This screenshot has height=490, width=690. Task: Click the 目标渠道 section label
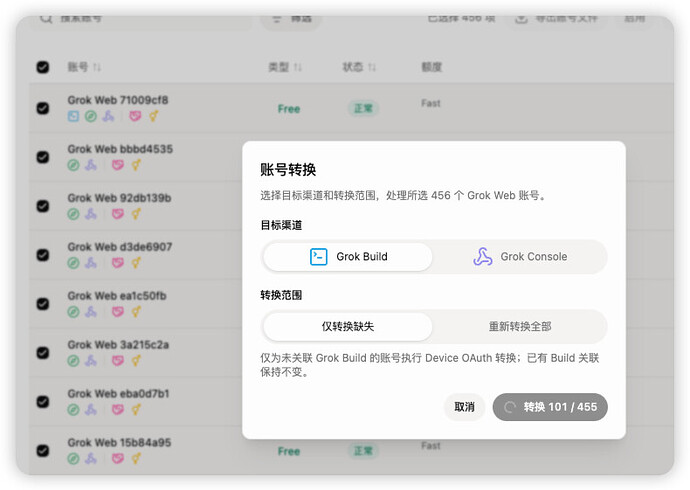coord(281,225)
